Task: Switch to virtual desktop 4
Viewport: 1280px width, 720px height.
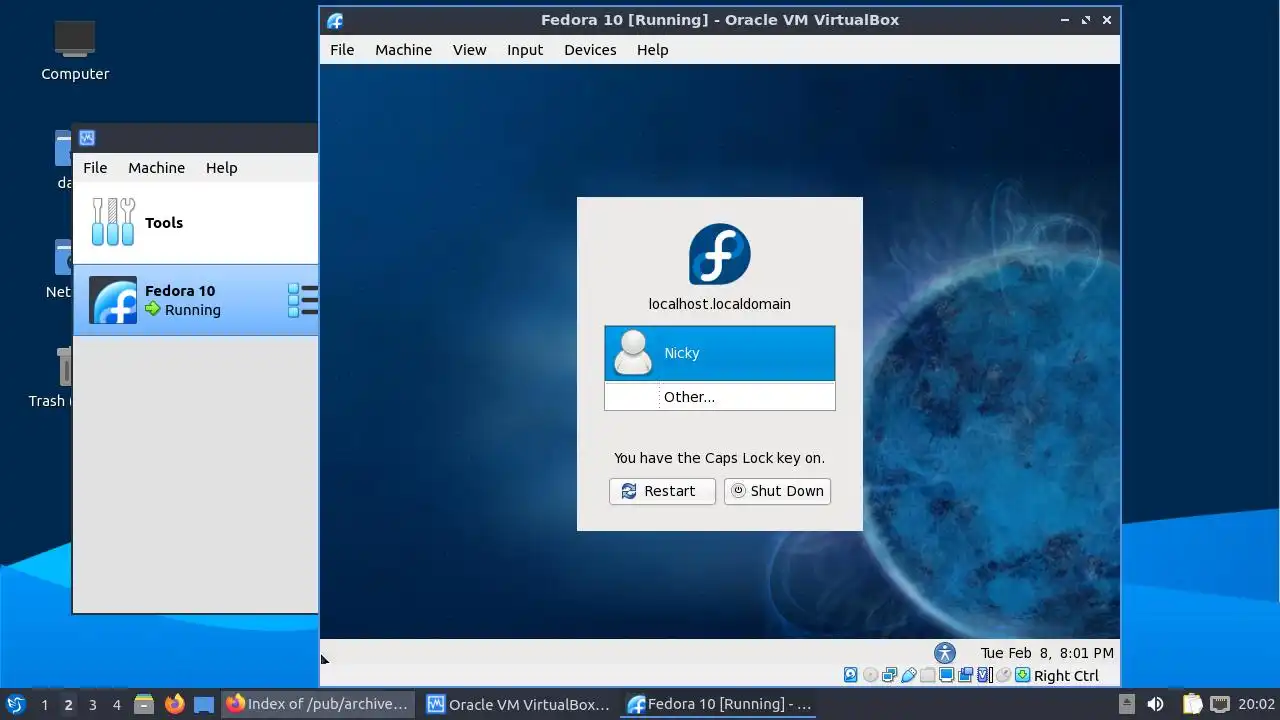Action: point(116,705)
